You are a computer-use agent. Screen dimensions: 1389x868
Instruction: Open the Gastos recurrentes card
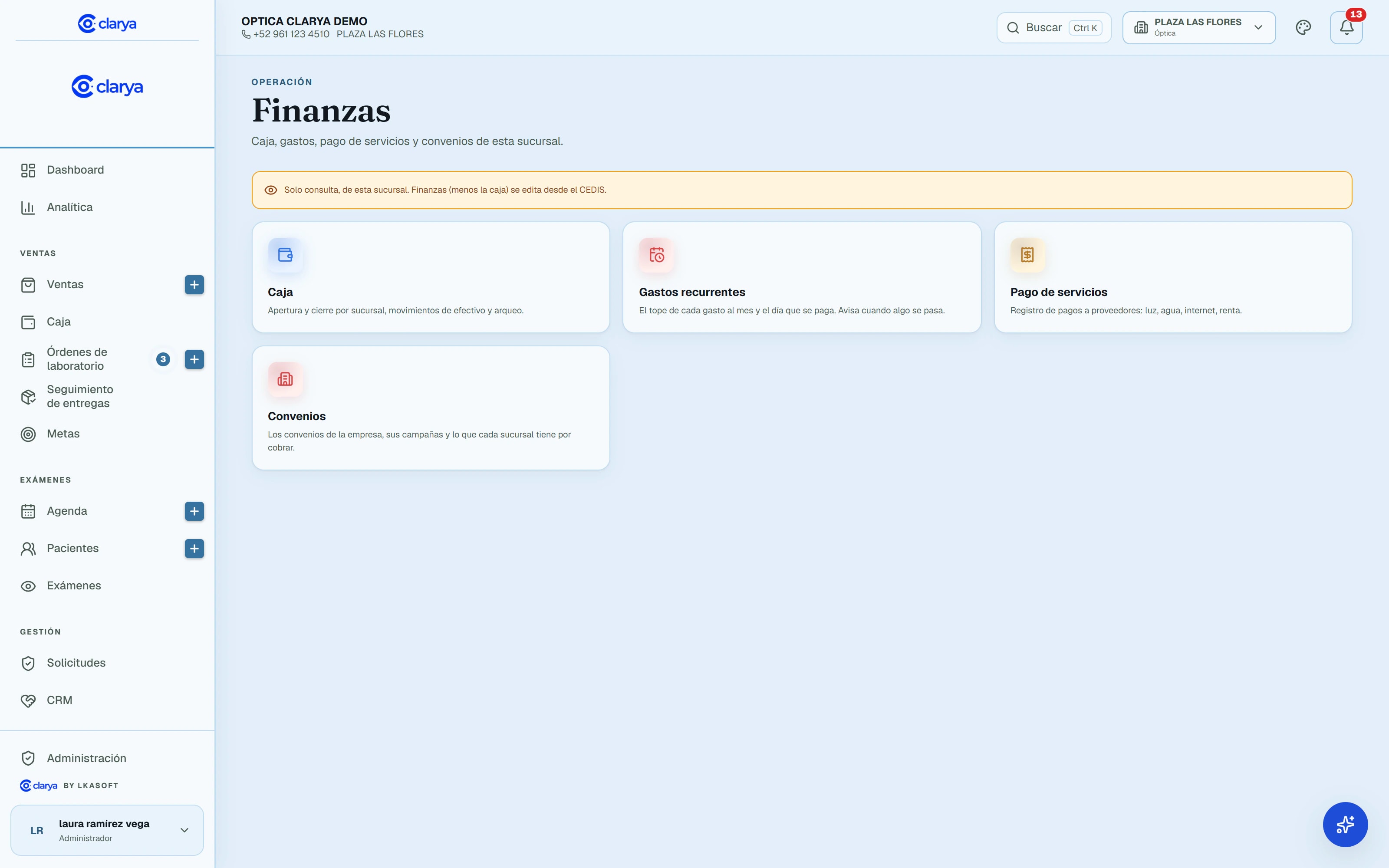[802, 277]
